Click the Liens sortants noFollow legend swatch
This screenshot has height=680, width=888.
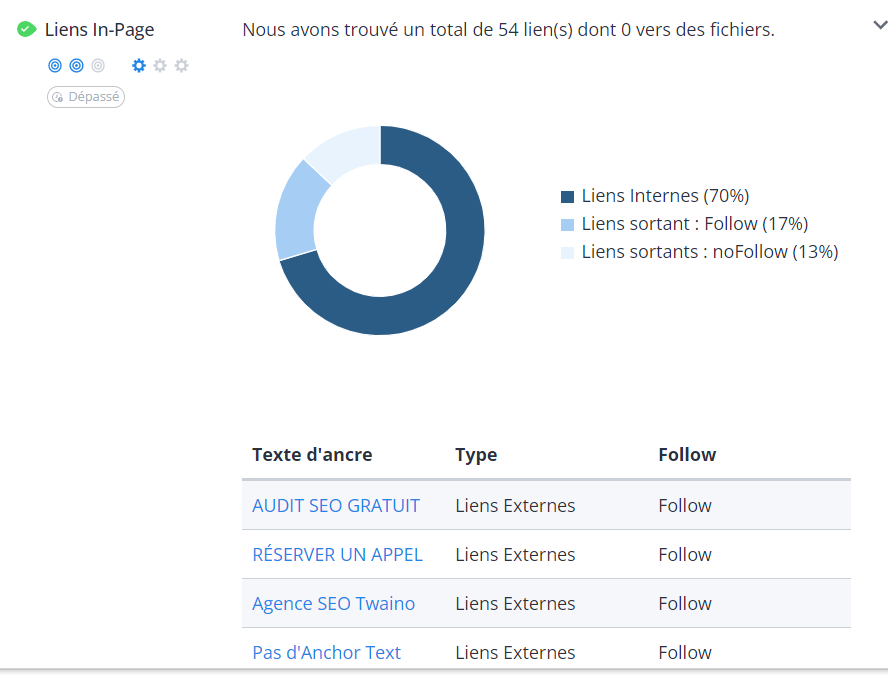(x=567, y=253)
